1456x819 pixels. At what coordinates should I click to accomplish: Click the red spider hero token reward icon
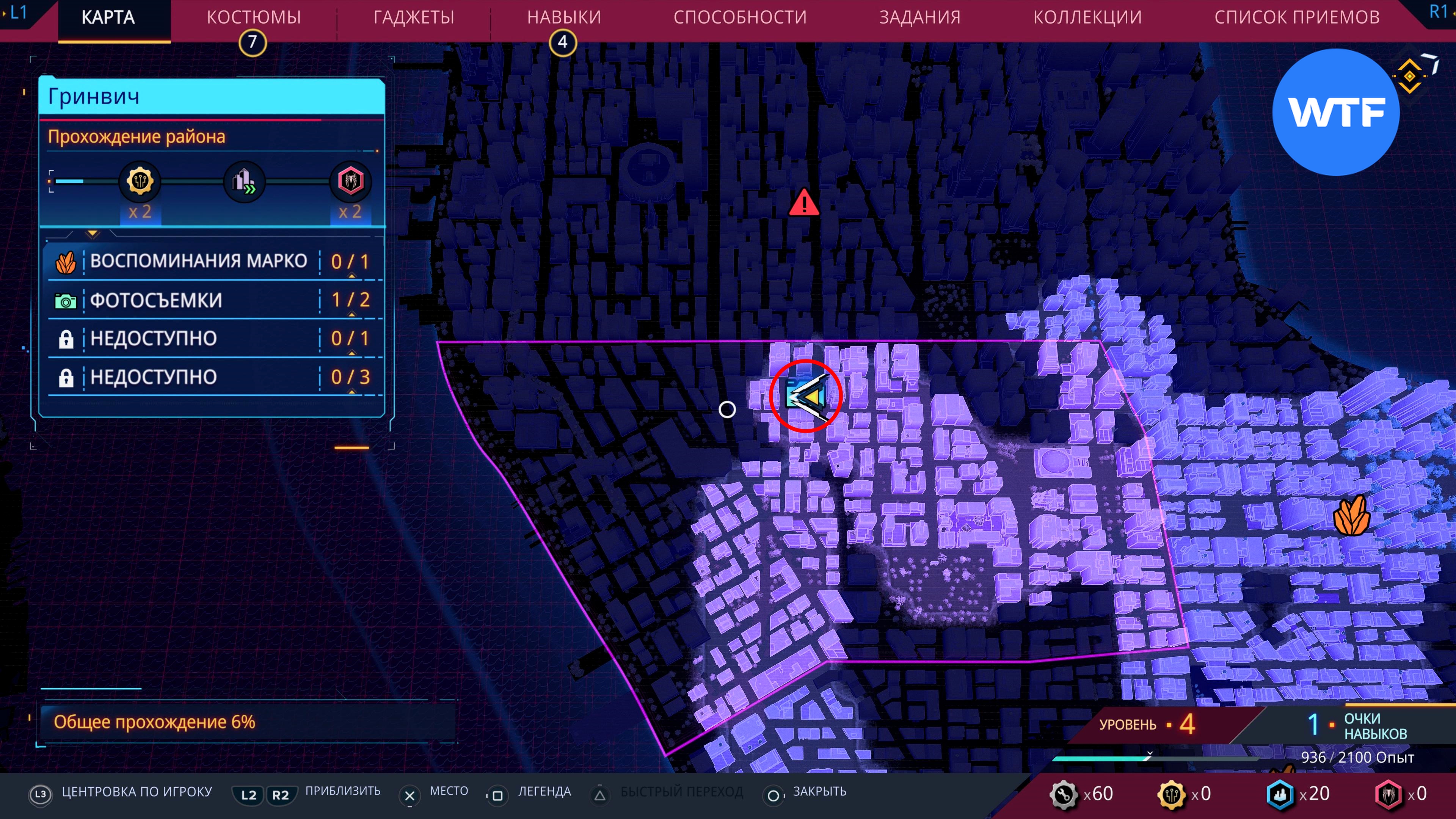click(350, 182)
